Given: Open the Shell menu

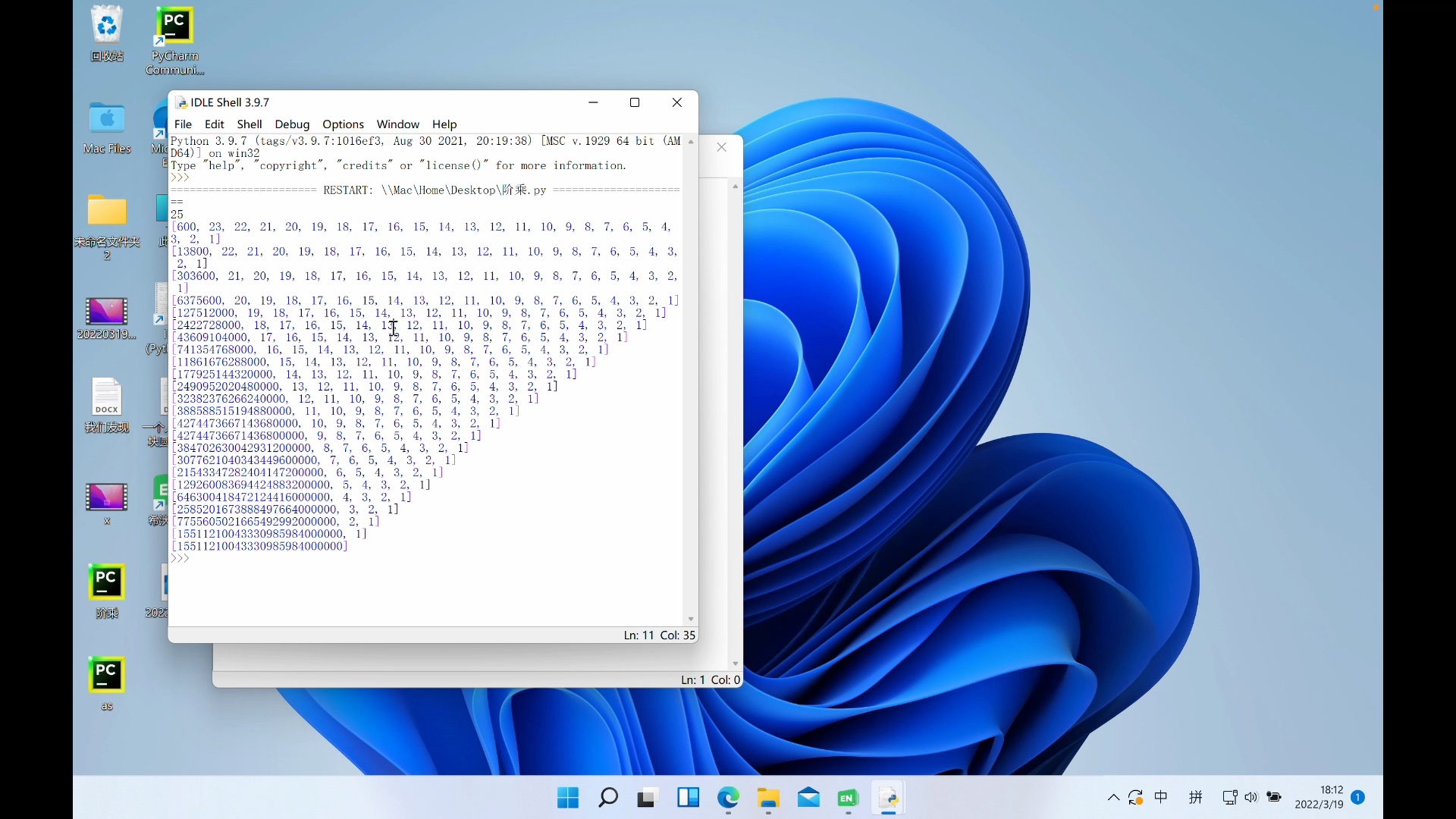Looking at the screenshot, I should [x=249, y=124].
